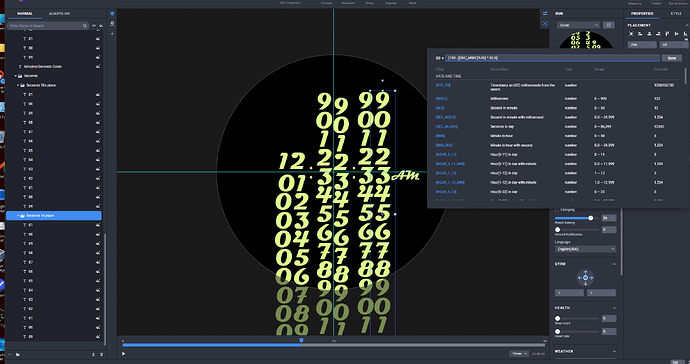The image size is (690, 364).
Task: Click the new group folder icon below the layer list
Action: (18, 354)
